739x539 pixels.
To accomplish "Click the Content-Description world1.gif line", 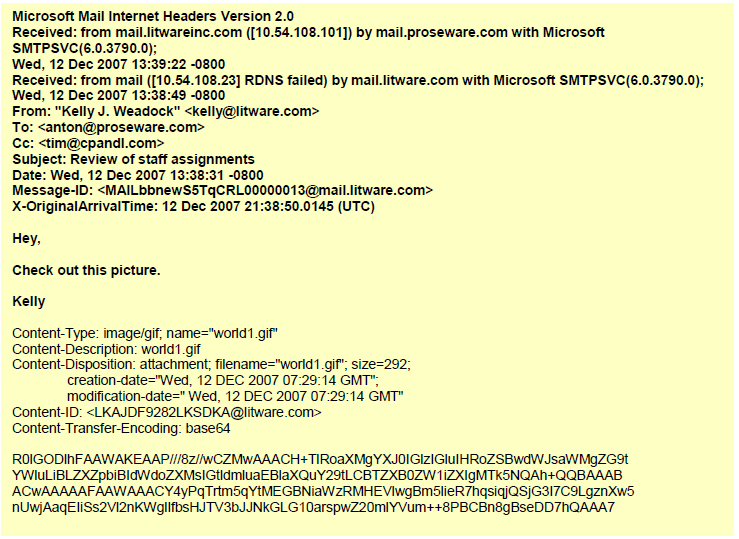I will coord(106,349).
